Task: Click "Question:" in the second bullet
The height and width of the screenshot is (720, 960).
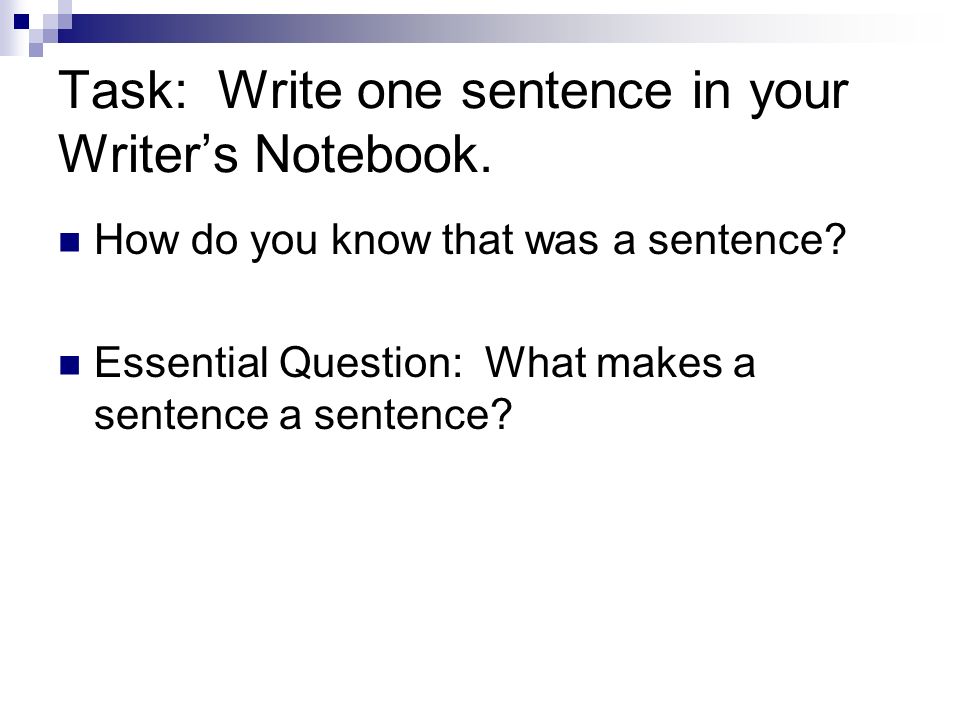Action: click(371, 364)
